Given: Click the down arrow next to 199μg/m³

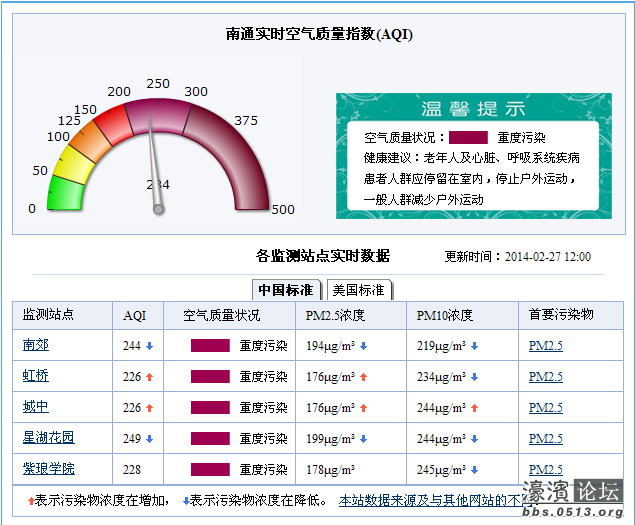Looking at the screenshot, I should pyautogui.click(x=363, y=439).
